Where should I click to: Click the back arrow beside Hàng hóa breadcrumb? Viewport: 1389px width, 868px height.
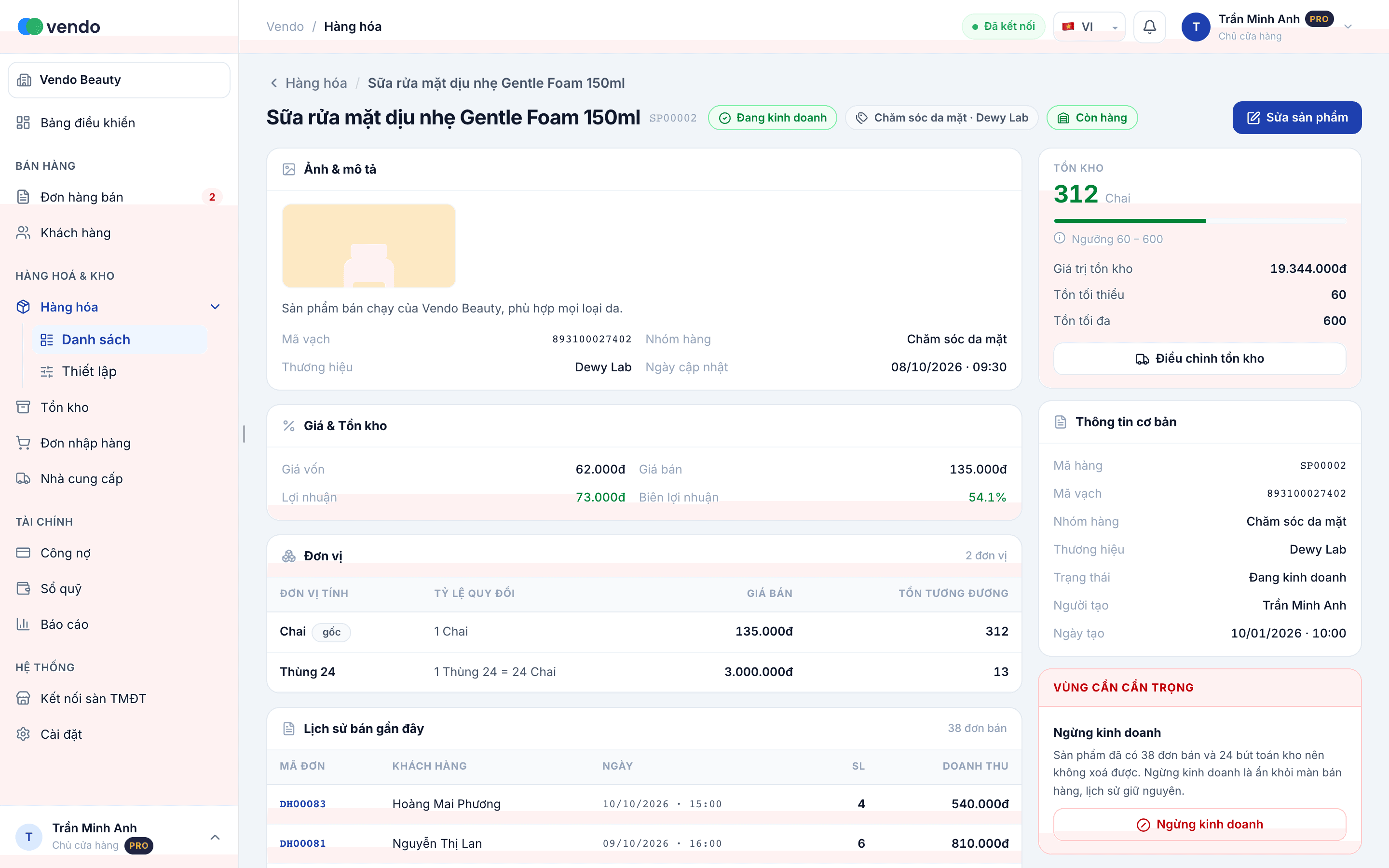(x=274, y=83)
